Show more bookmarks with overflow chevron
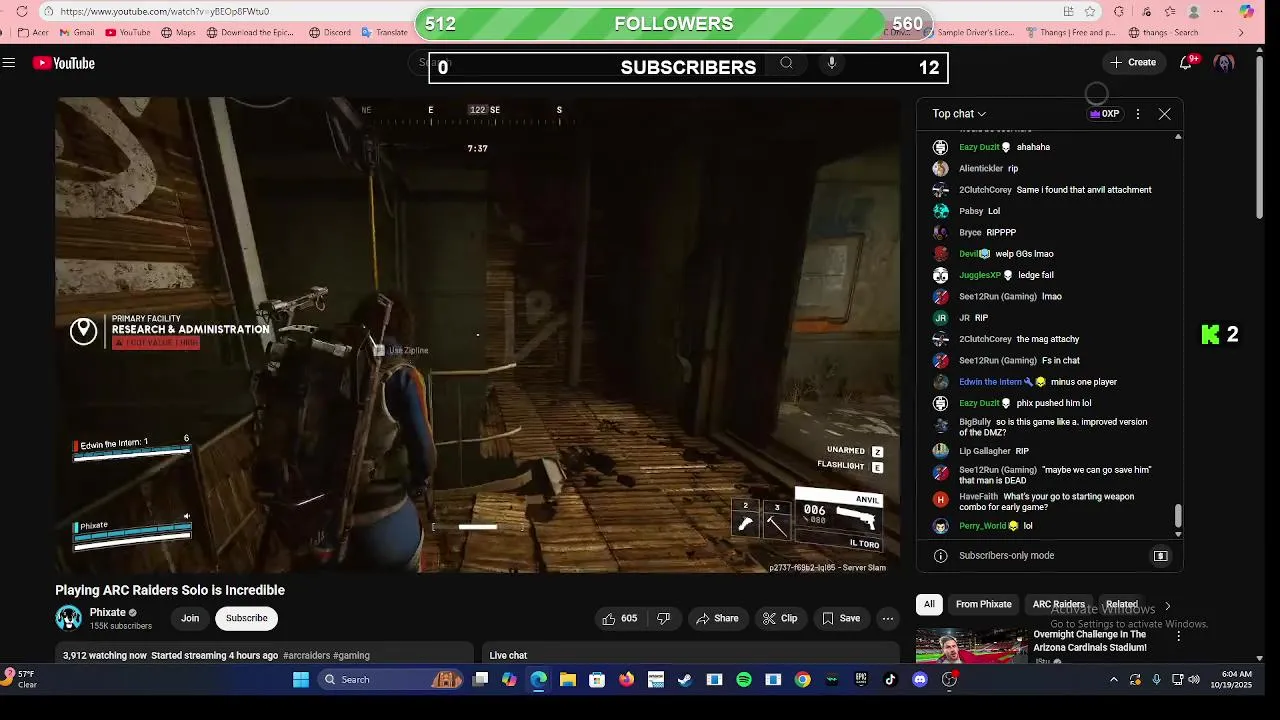1280x720 pixels. click(1241, 32)
